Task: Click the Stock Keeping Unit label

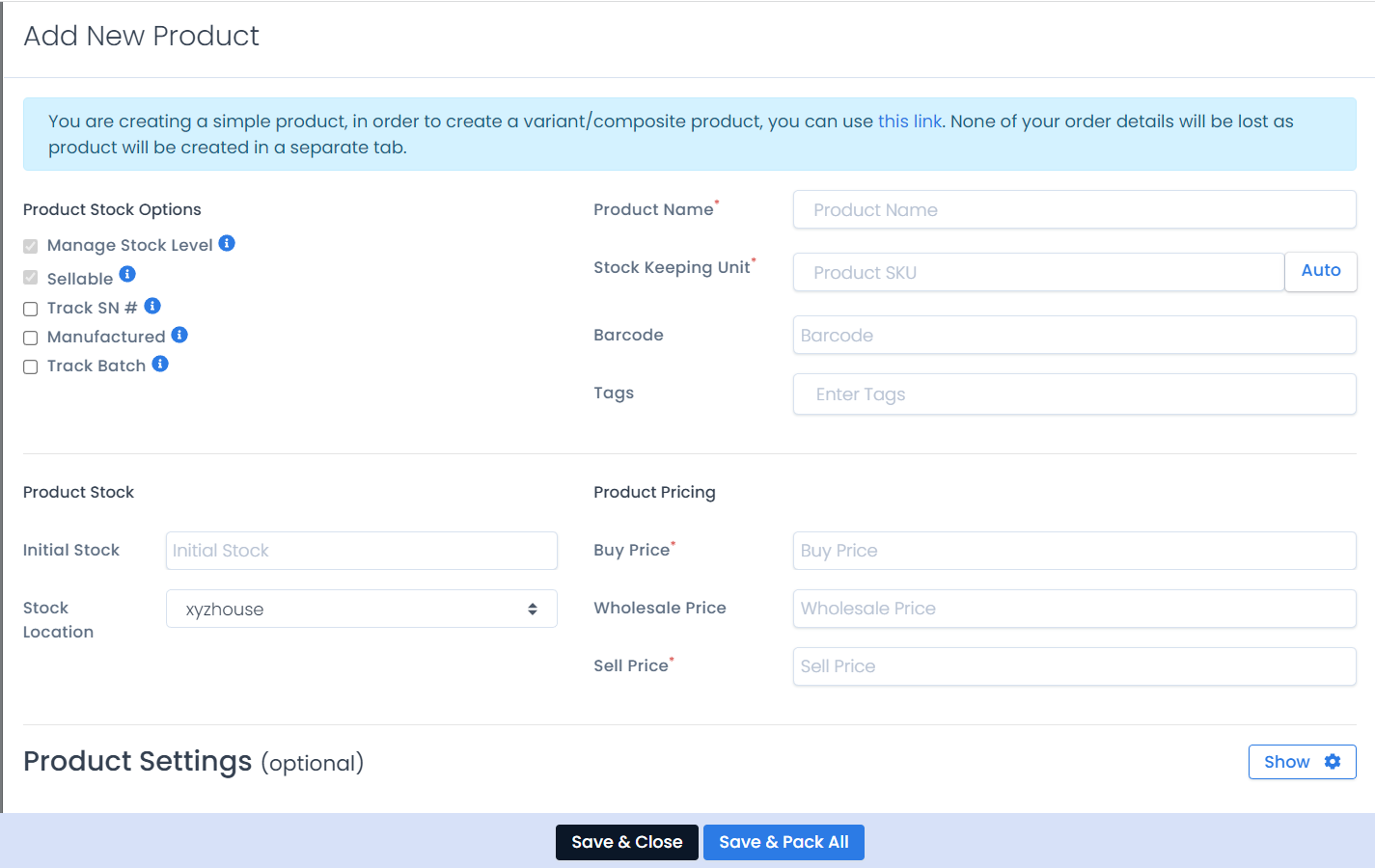Action: (674, 267)
